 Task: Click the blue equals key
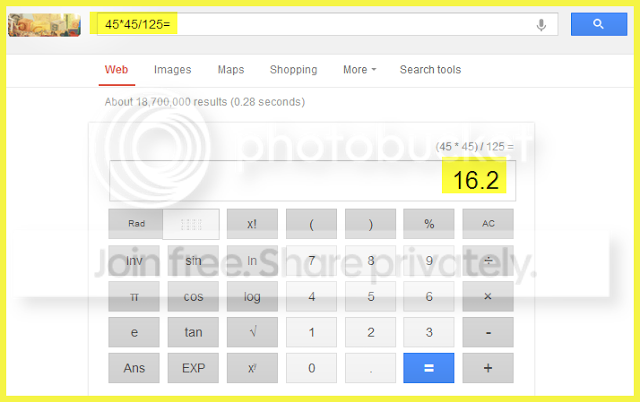pos(429,368)
